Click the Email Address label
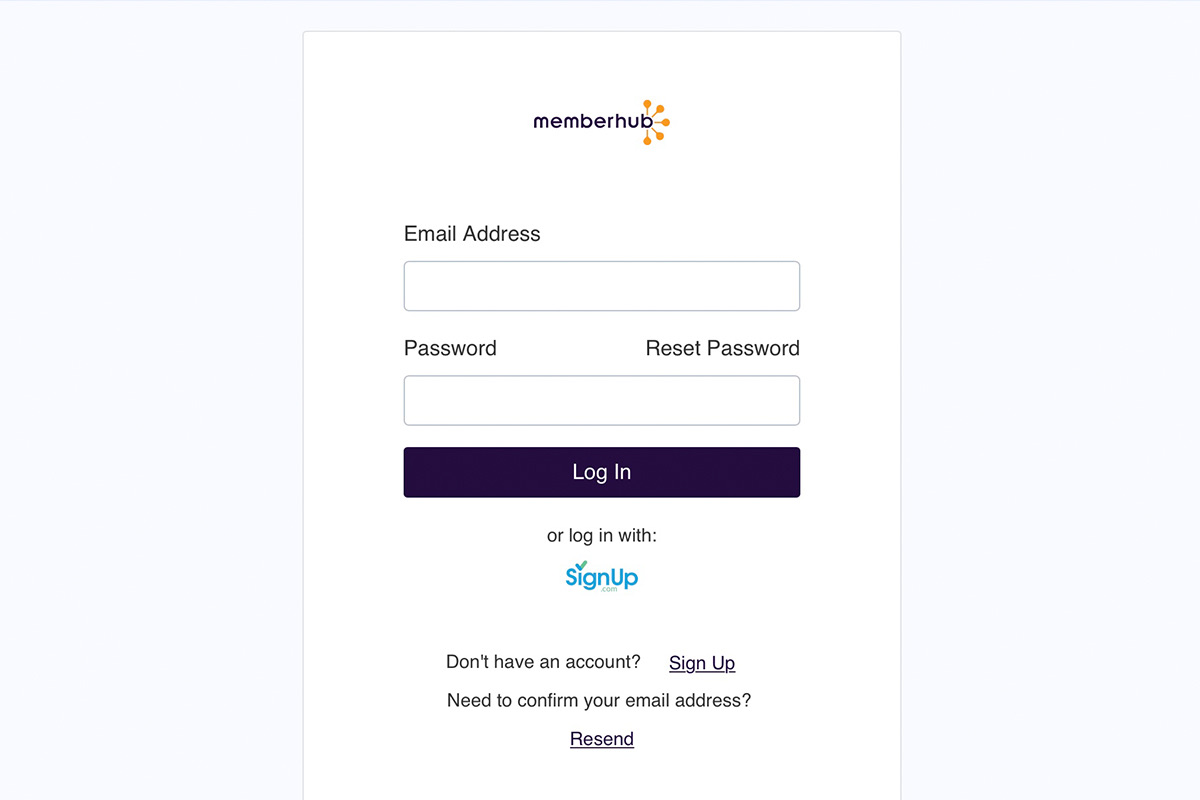Screen dimensions: 1200x800 472,234
